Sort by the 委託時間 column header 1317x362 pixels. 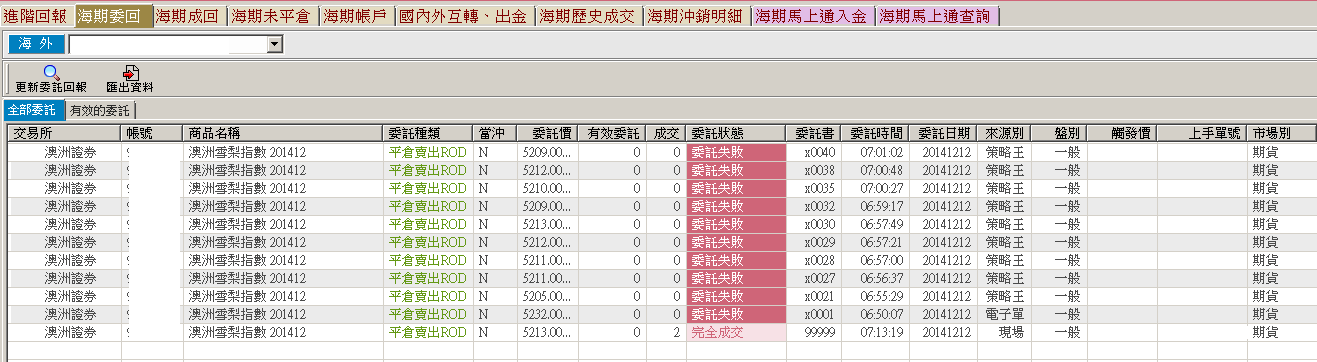[876, 133]
